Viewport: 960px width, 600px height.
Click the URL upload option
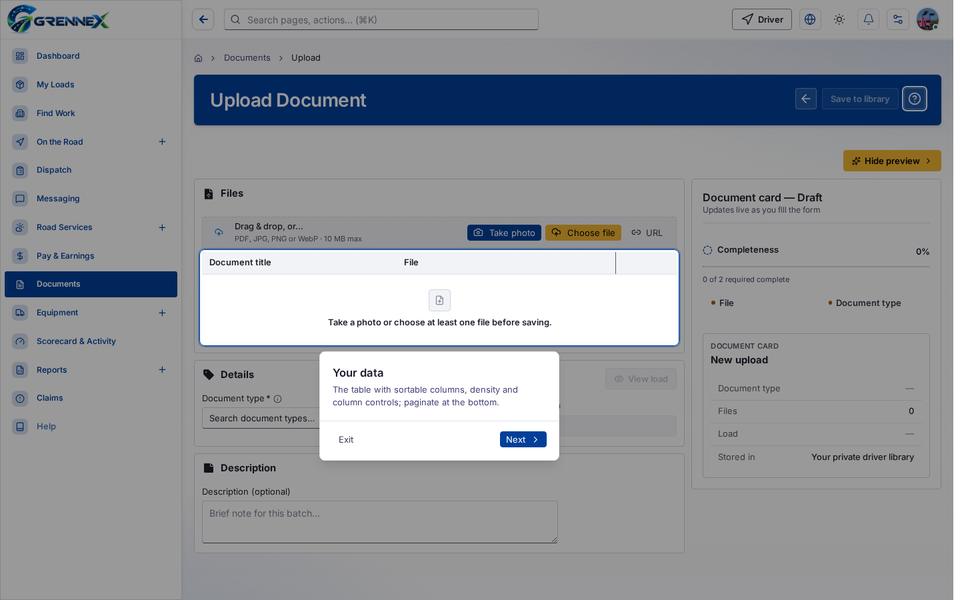pos(647,233)
